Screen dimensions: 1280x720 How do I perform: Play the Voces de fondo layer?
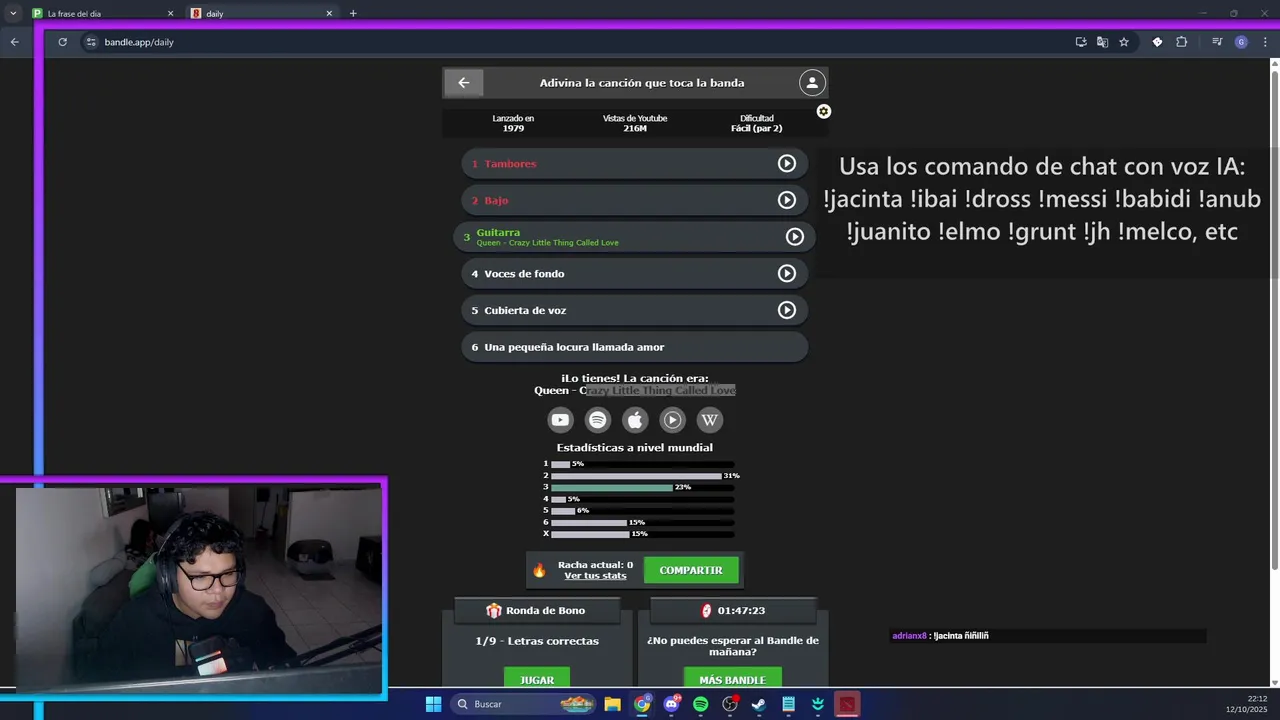787,273
